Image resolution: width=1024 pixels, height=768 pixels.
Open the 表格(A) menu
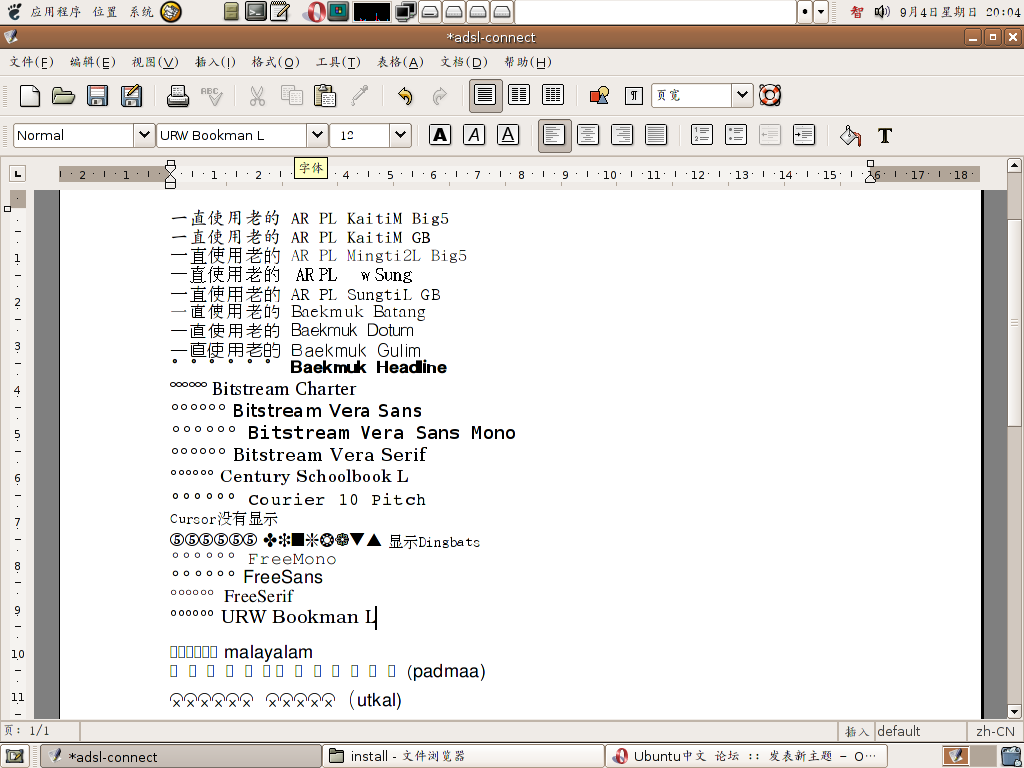tap(400, 62)
